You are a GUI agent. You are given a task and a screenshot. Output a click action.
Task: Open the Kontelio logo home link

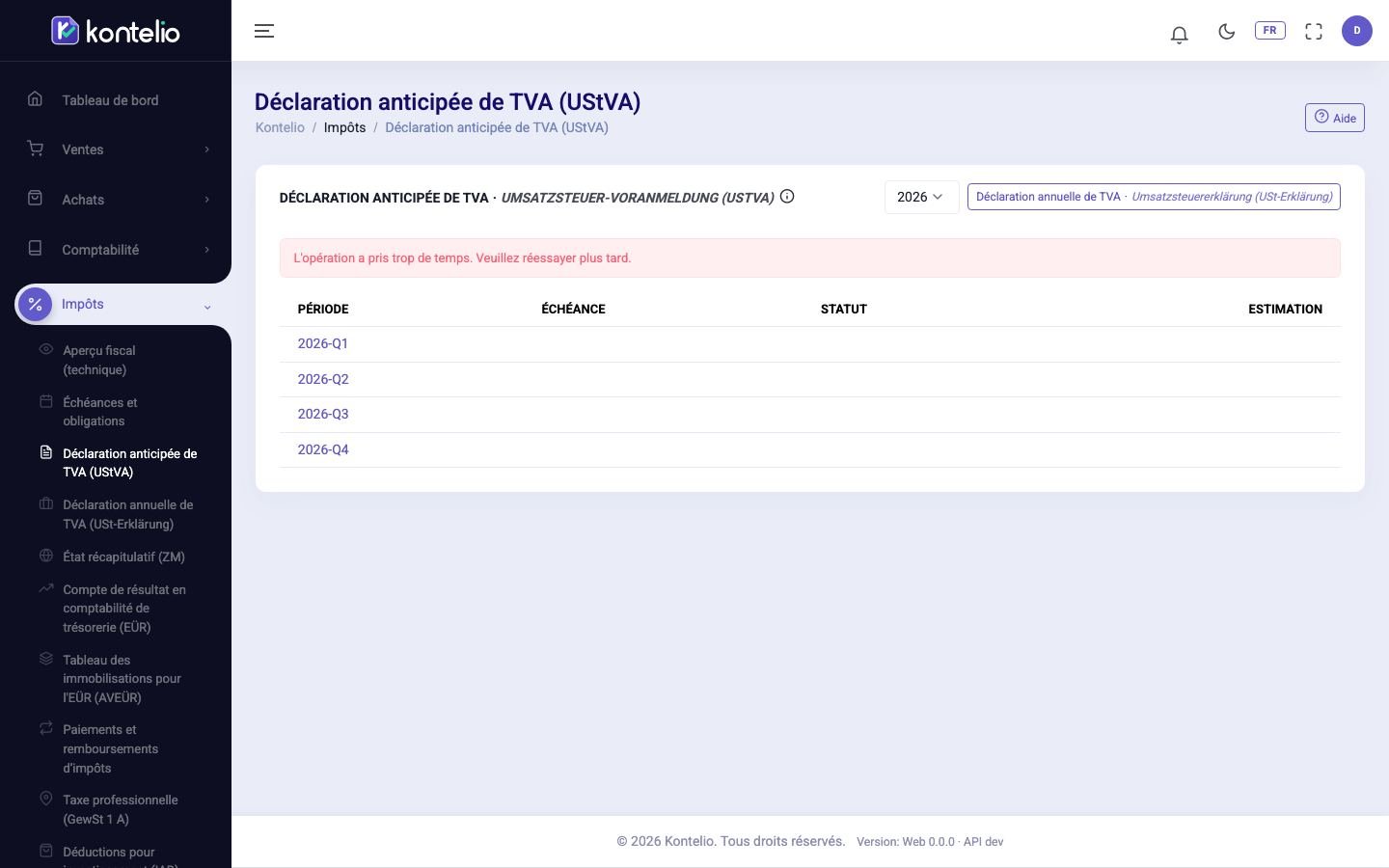[116, 31]
